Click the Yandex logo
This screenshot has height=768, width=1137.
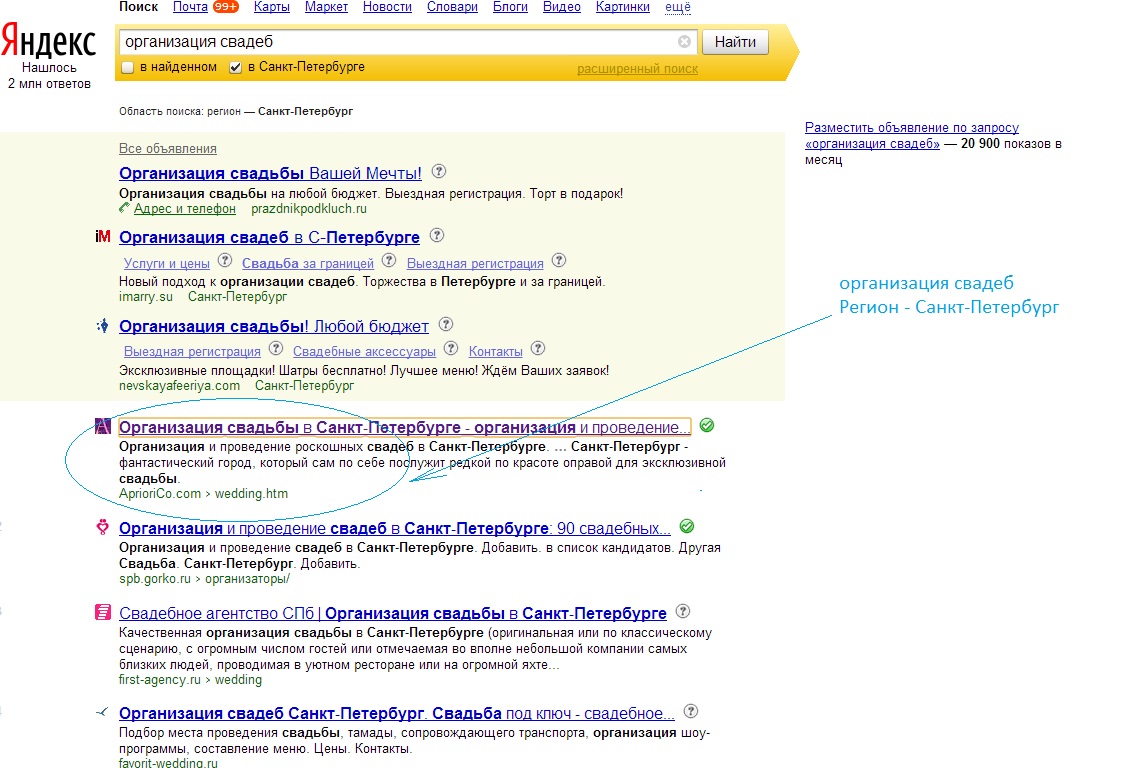click(49, 41)
